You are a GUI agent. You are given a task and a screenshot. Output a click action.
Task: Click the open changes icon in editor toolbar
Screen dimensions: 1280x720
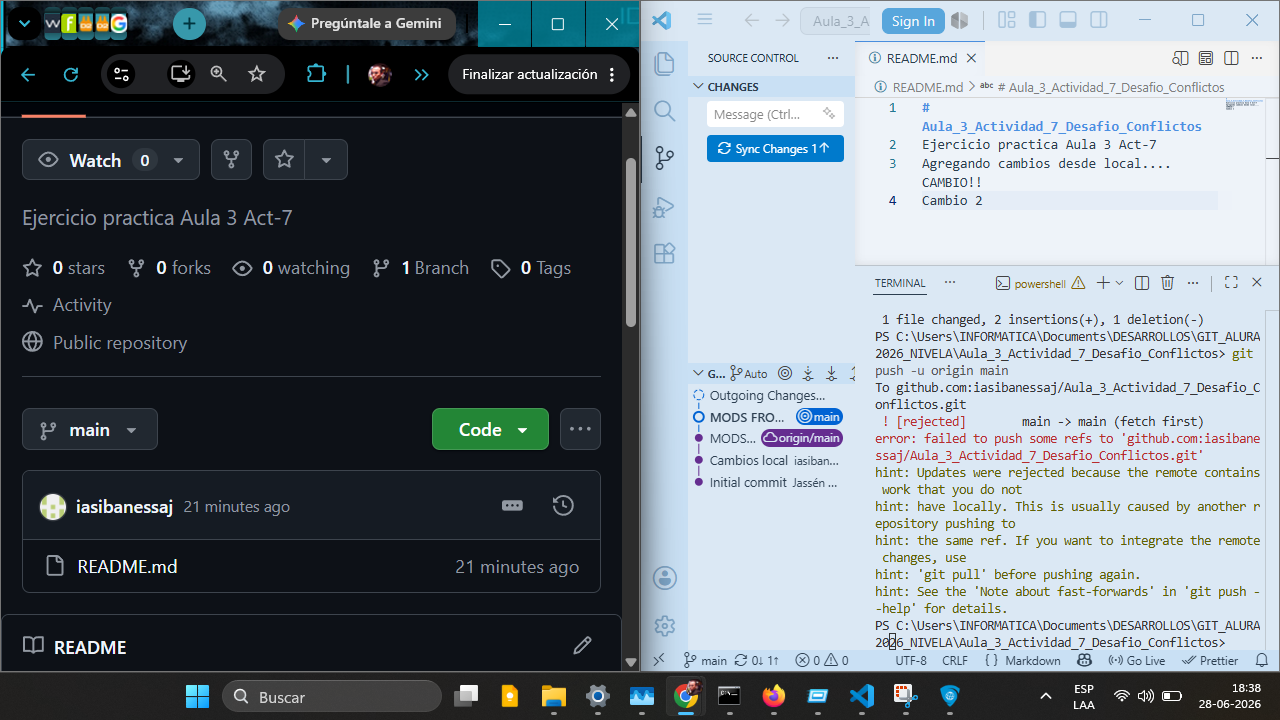pos(1206,58)
